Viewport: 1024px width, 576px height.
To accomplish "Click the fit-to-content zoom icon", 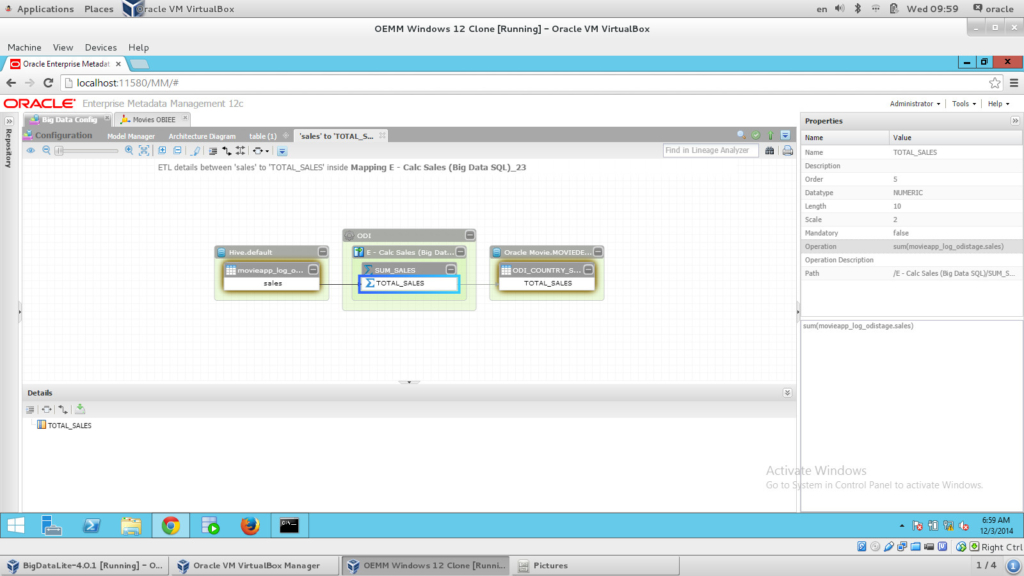I will 144,151.
